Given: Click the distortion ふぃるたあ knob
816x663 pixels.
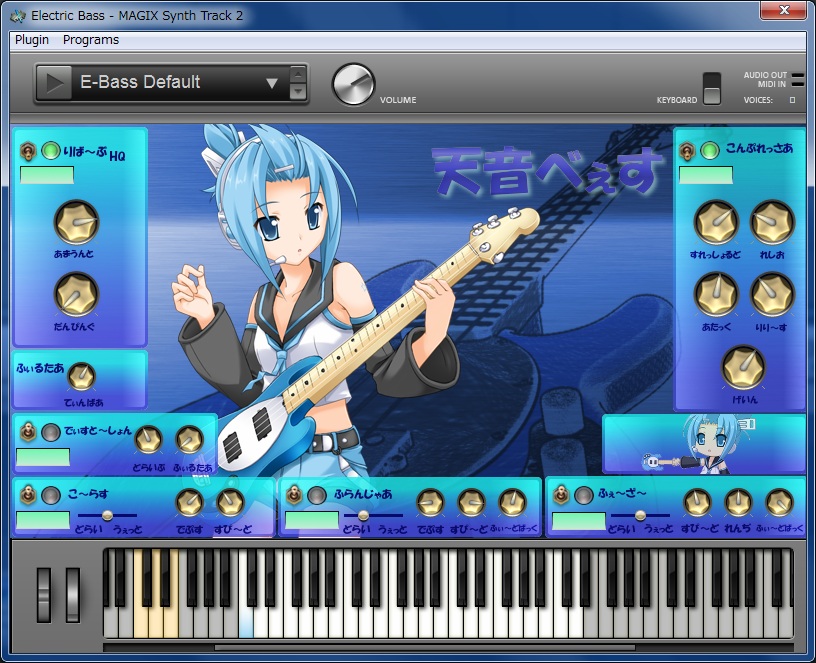Looking at the screenshot, I should (x=189, y=439).
